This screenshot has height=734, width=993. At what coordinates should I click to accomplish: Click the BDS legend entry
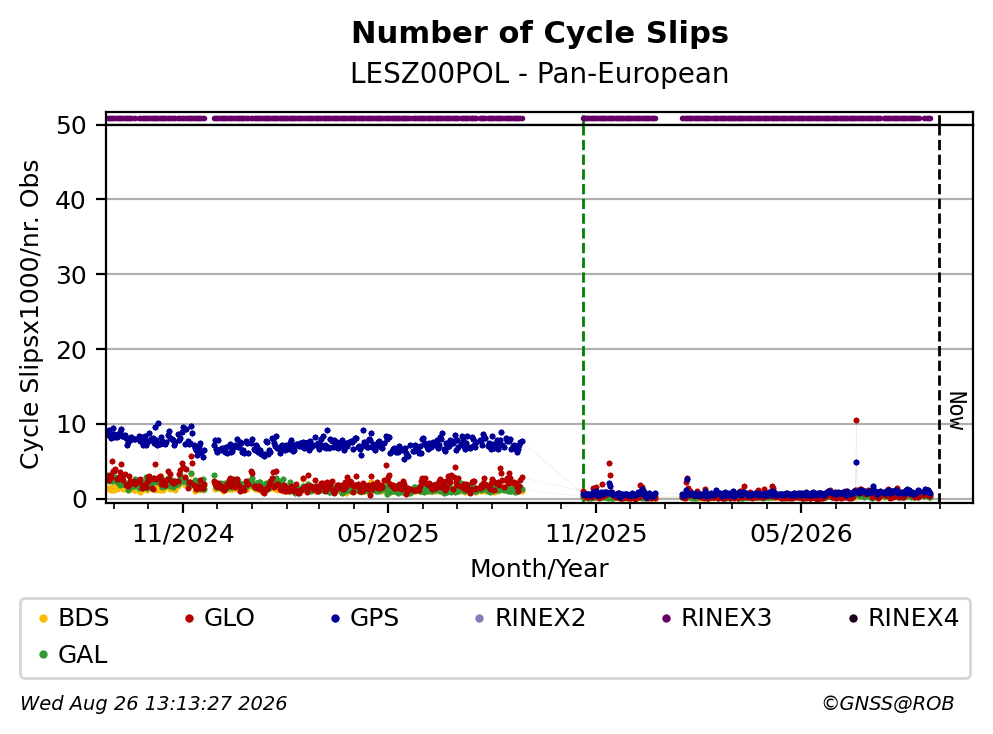click(x=74, y=617)
